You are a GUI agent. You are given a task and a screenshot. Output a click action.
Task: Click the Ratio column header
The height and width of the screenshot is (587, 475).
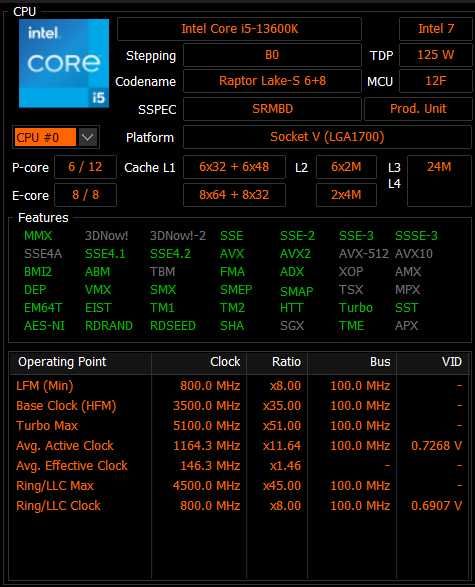point(277,362)
